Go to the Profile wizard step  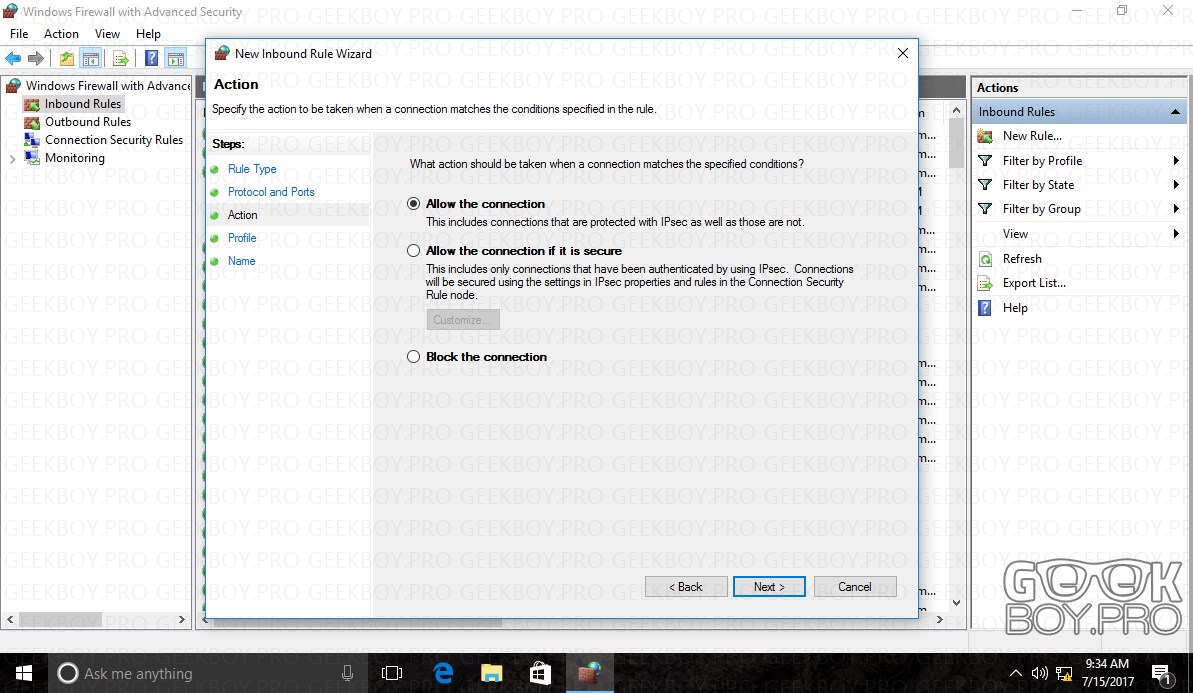click(242, 237)
